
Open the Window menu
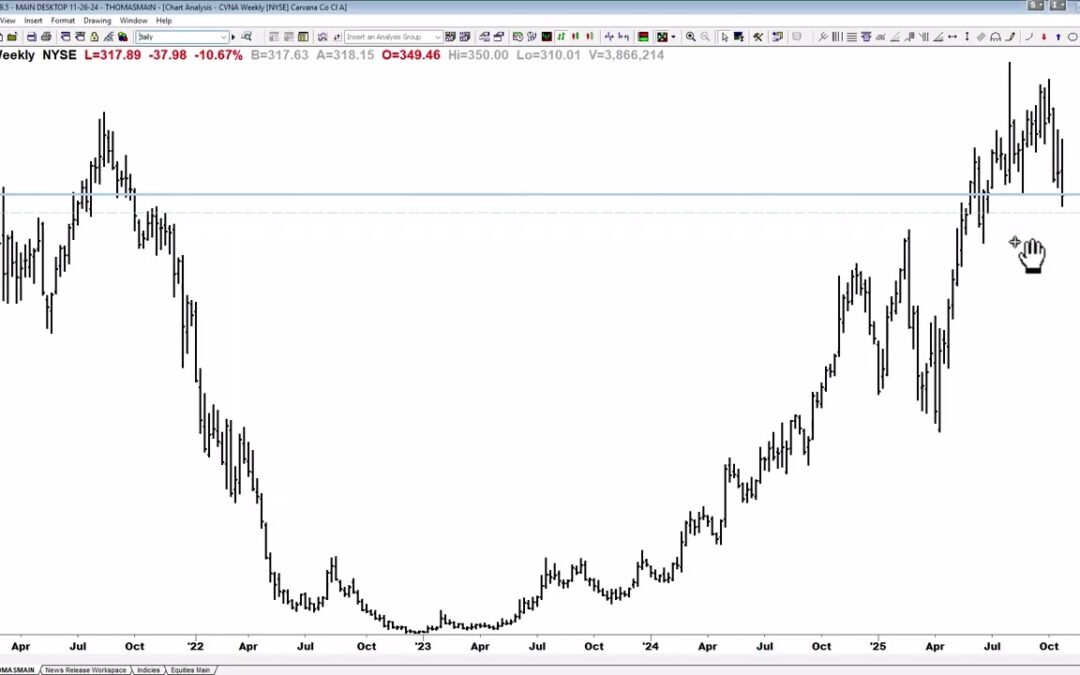tap(134, 21)
